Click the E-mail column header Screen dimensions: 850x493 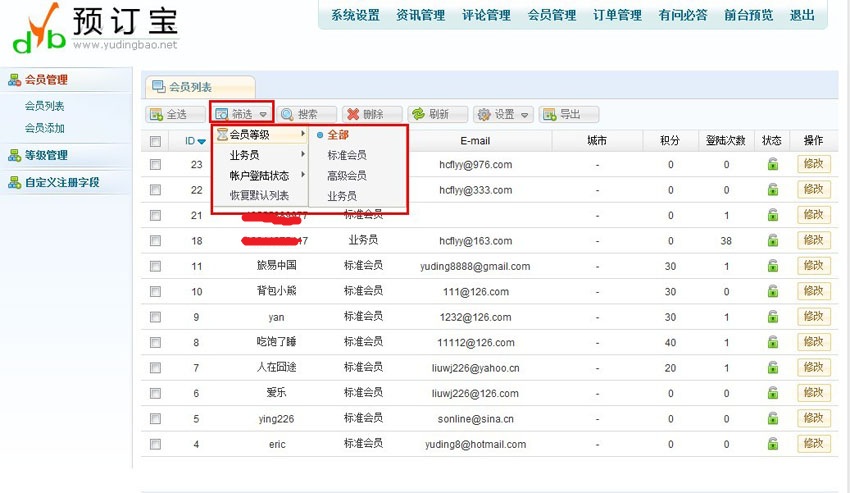(x=475, y=141)
